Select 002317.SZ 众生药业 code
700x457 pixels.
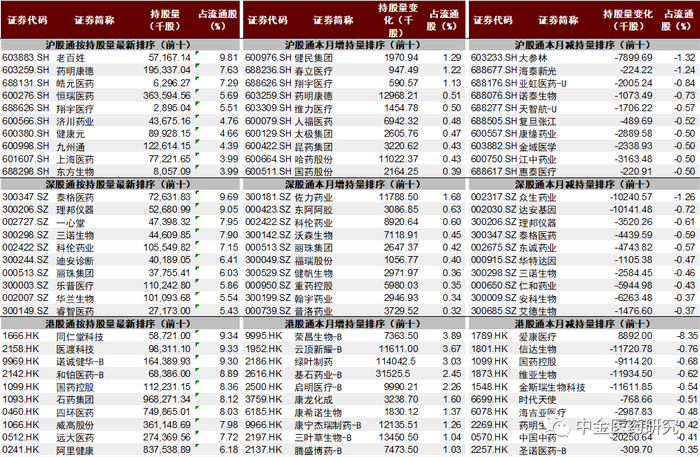(x=493, y=197)
